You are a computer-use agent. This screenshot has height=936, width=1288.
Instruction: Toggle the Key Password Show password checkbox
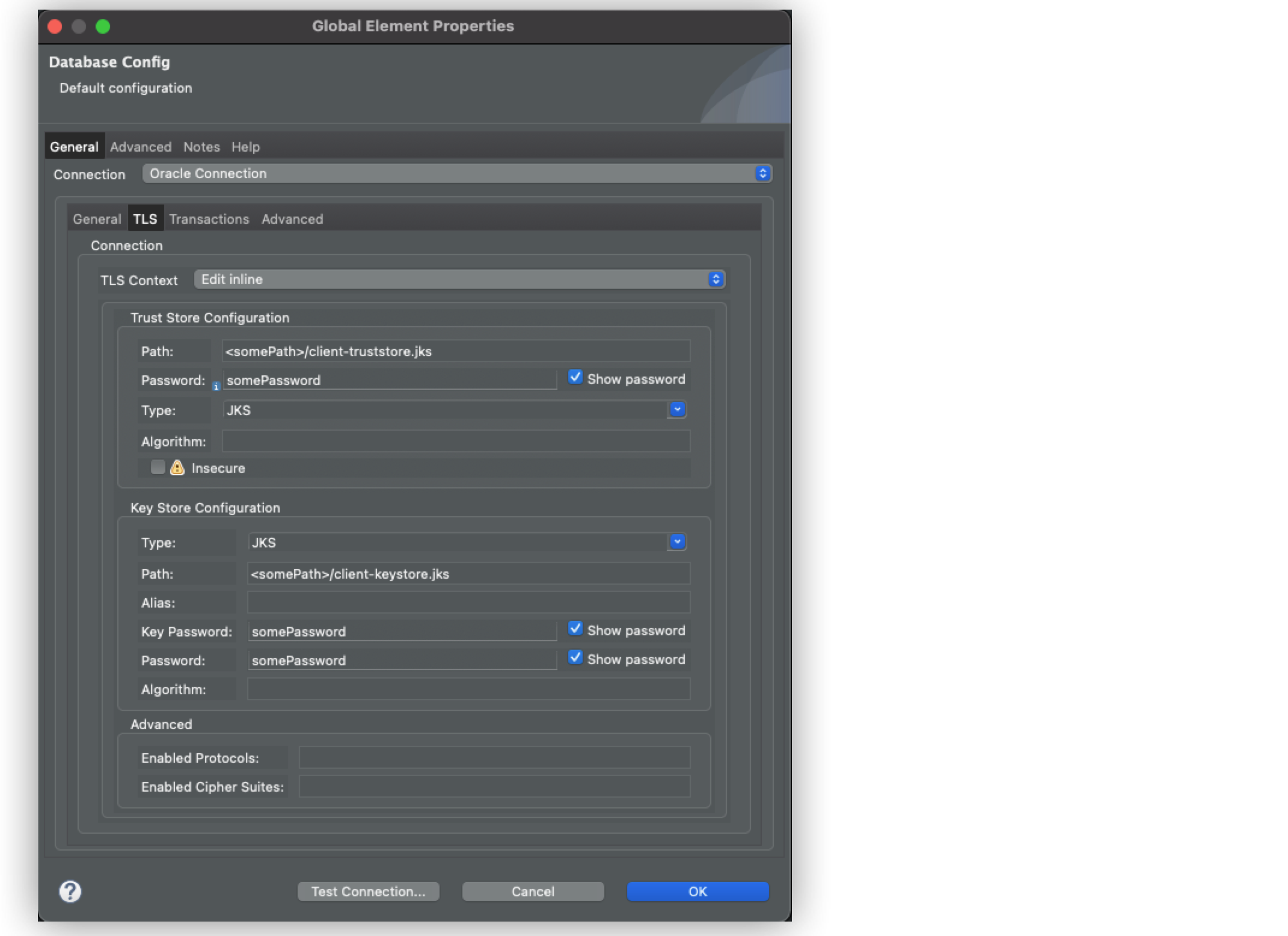[x=574, y=631]
